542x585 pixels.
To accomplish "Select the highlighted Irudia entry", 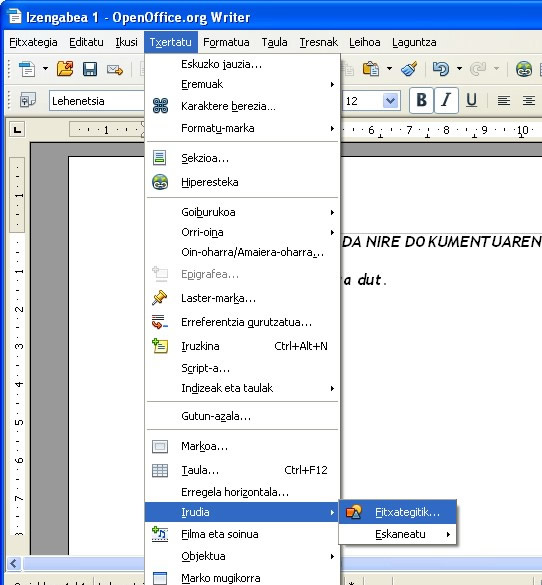I will click(242, 512).
